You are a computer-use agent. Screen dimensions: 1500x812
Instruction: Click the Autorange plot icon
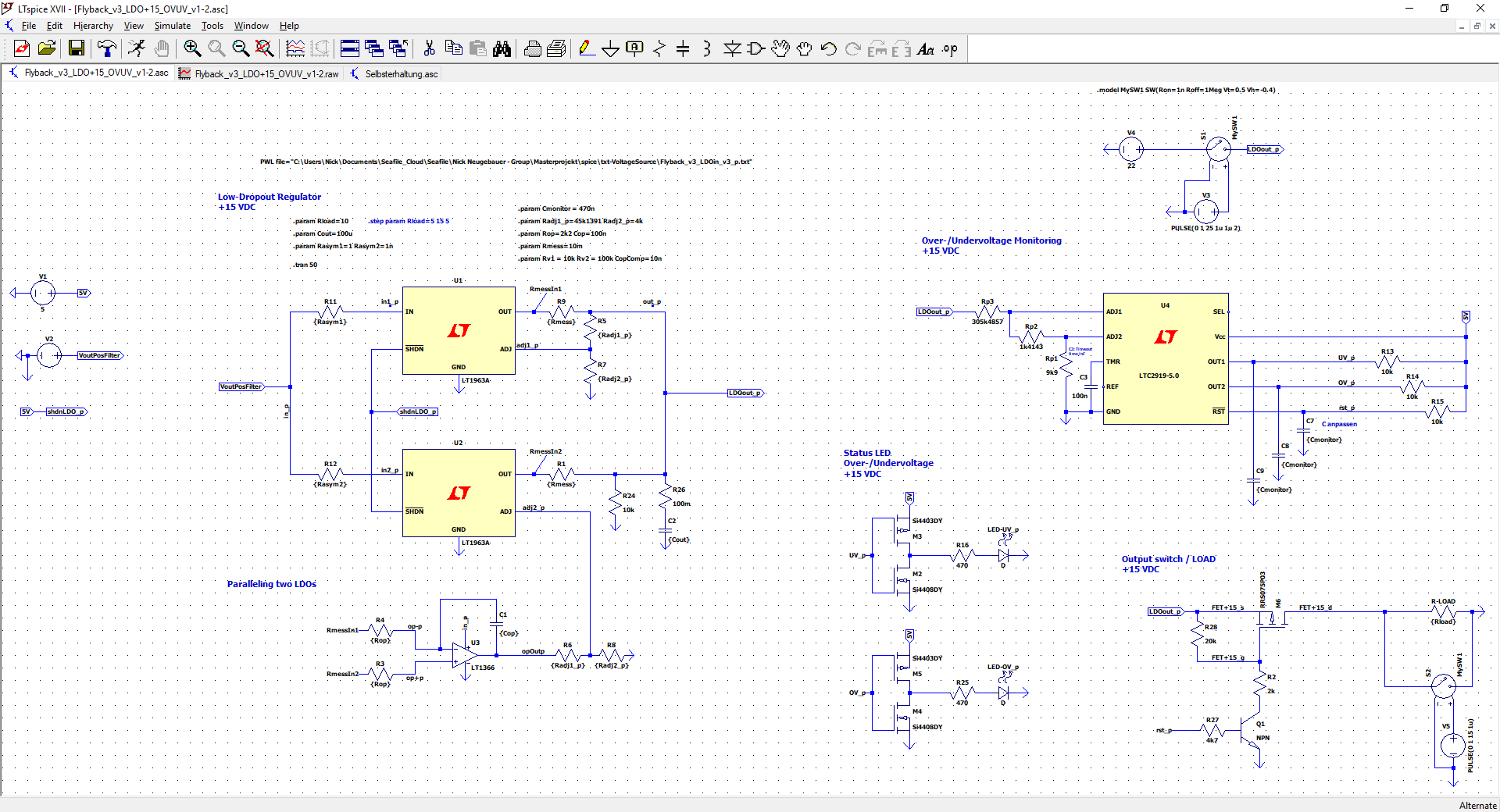(320, 48)
